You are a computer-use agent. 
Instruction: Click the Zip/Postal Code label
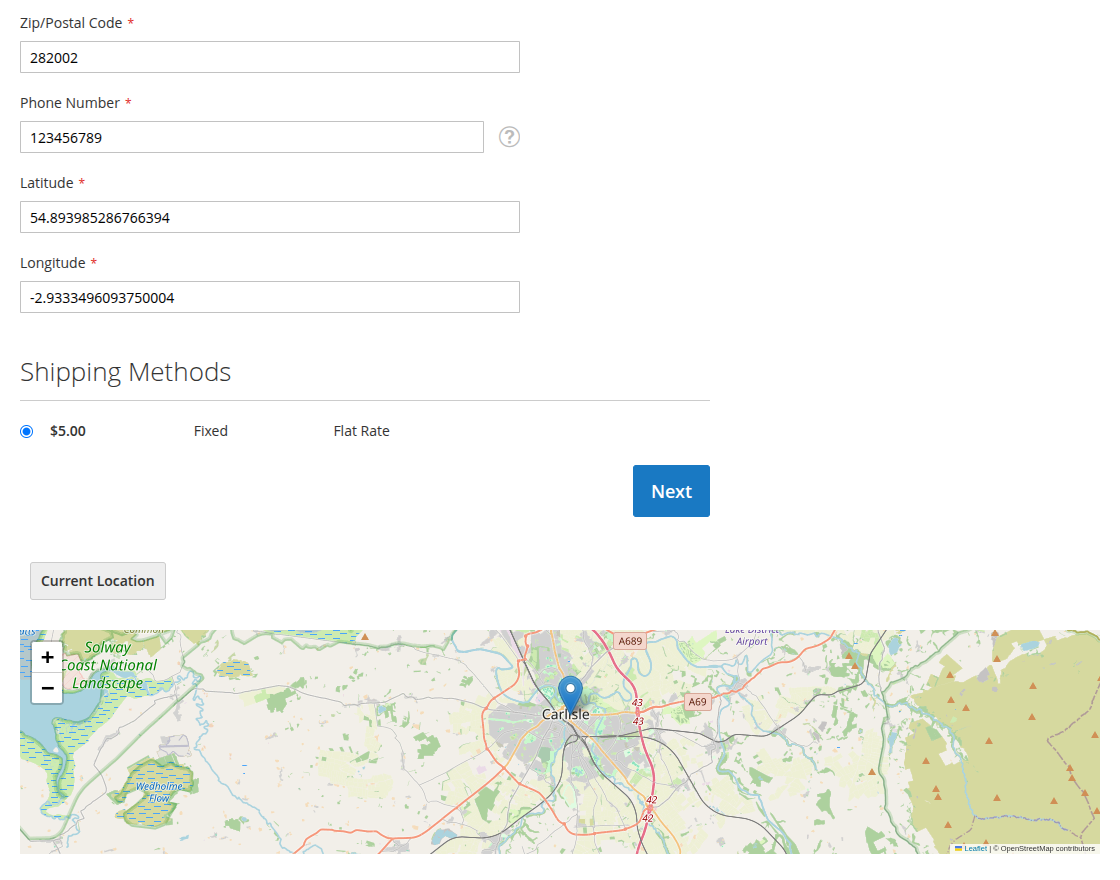pos(71,23)
